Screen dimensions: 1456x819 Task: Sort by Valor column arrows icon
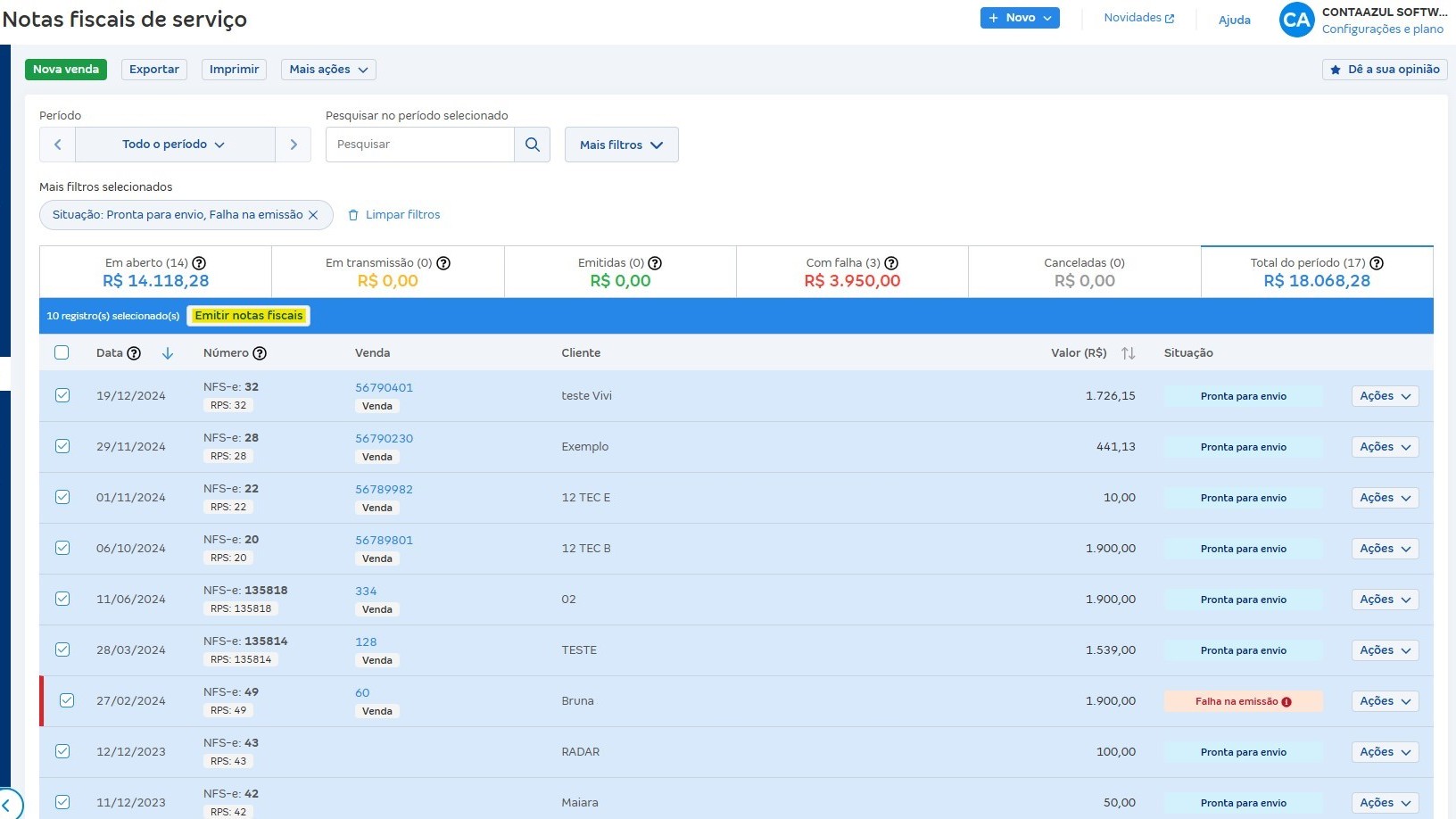tap(1128, 353)
